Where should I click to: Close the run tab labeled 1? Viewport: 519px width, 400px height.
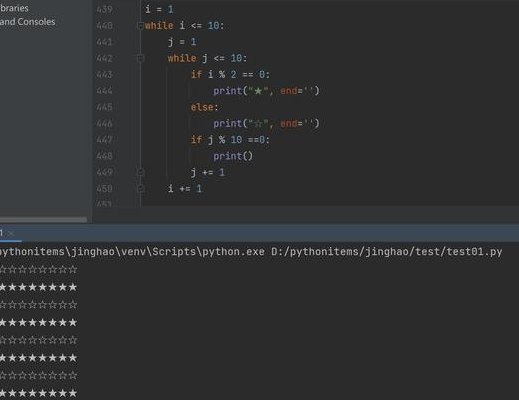coord(11,234)
